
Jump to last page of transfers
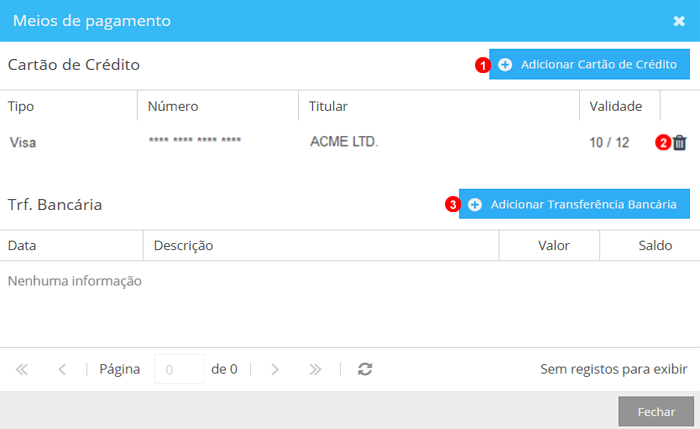(315, 369)
